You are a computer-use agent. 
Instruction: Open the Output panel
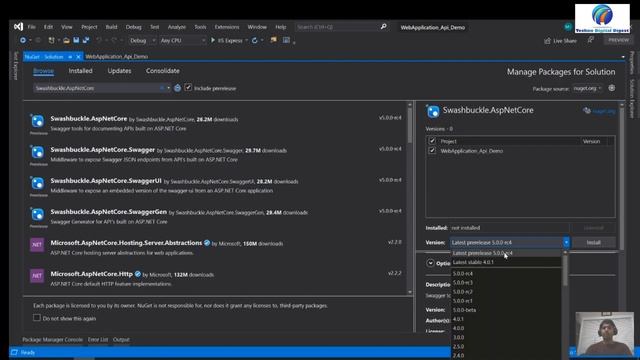point(121,340)
